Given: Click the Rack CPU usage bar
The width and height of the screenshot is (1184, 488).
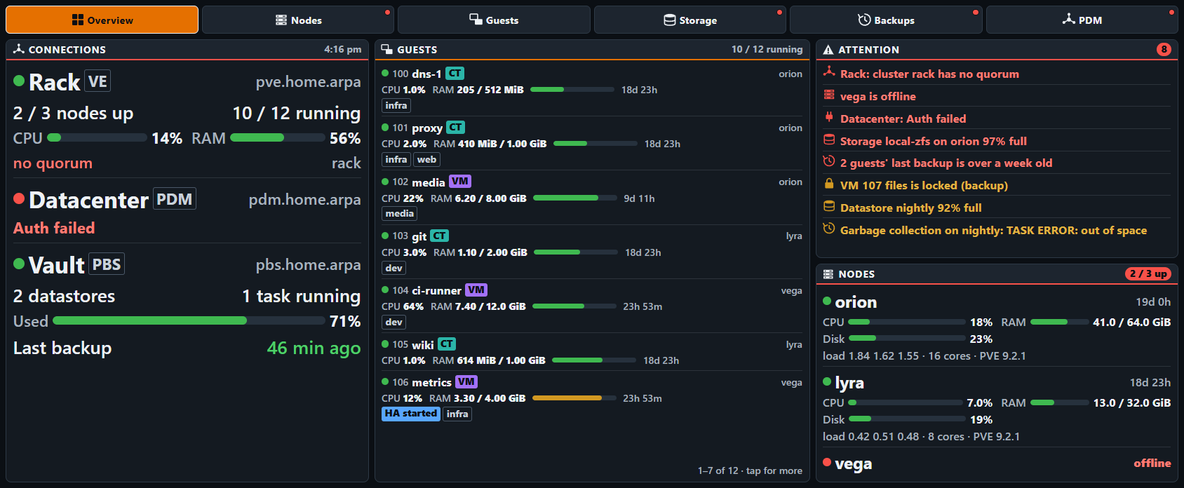Looking at the screenshot, I should 97,138.
